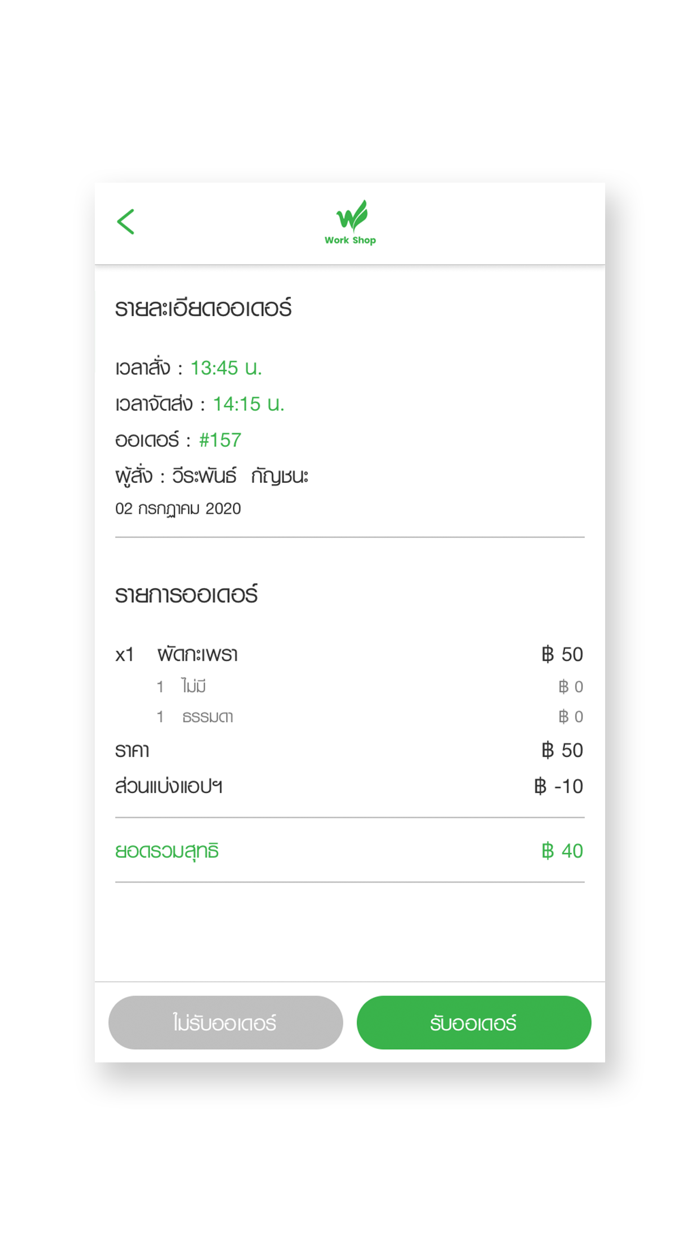The width and height of the screenshot is (700, 1244).
Task: Click the green ยอดรวมสุทธิ net total label
Action: (167, 852)
